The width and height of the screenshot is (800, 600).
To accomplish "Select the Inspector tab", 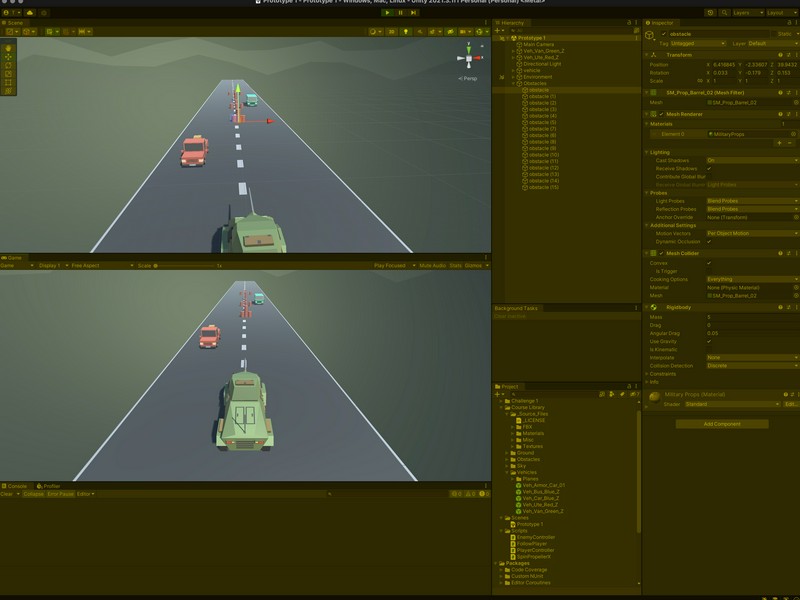I will click(660, 22).
